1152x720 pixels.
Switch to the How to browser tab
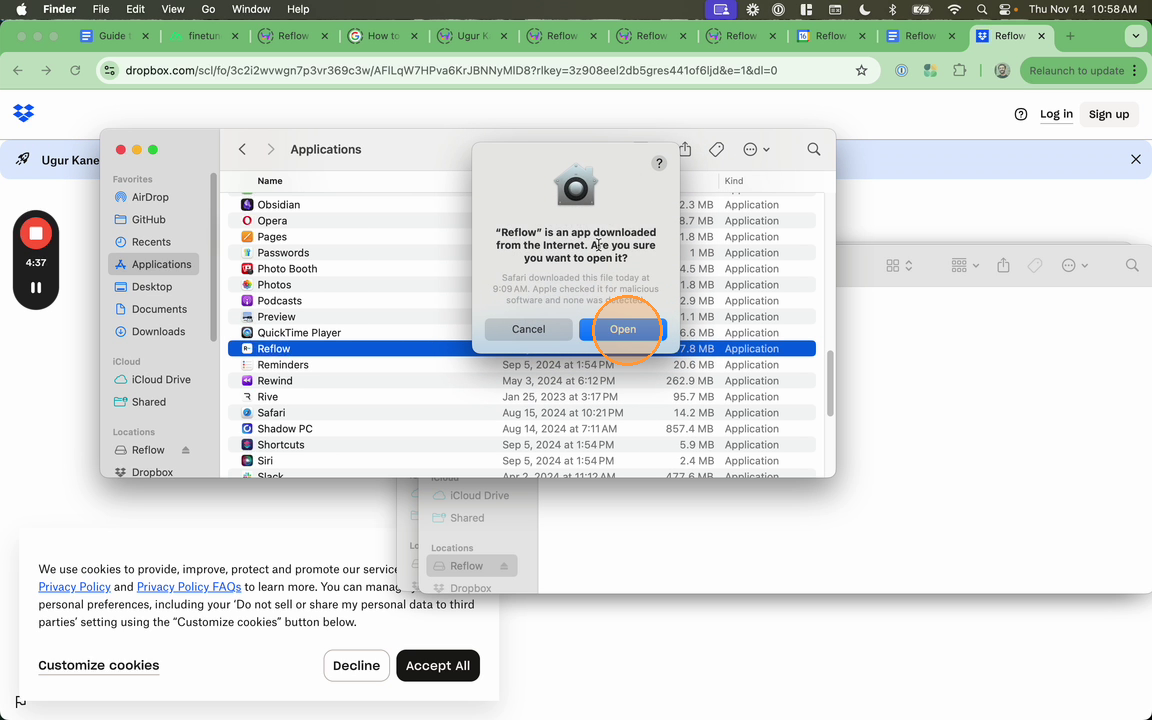click(382, 35)
